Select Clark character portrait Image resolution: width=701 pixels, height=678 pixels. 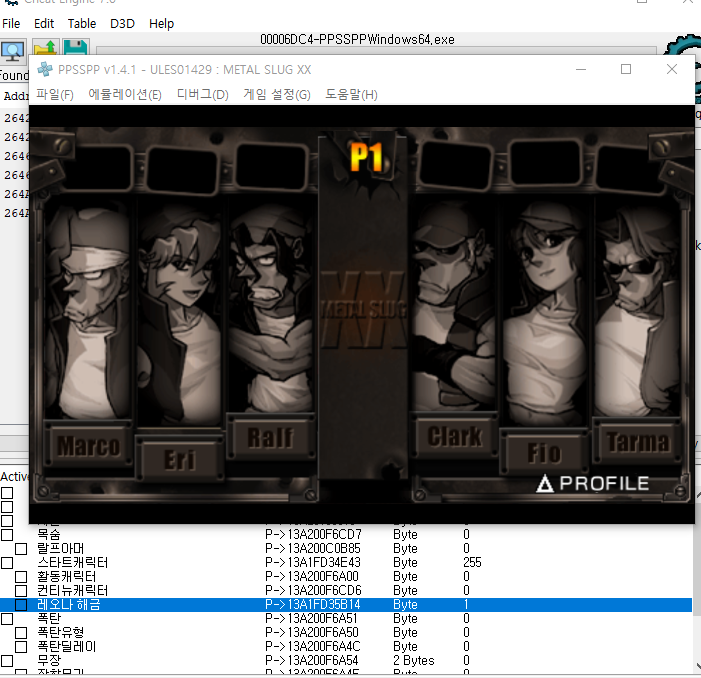pos(454,306)
